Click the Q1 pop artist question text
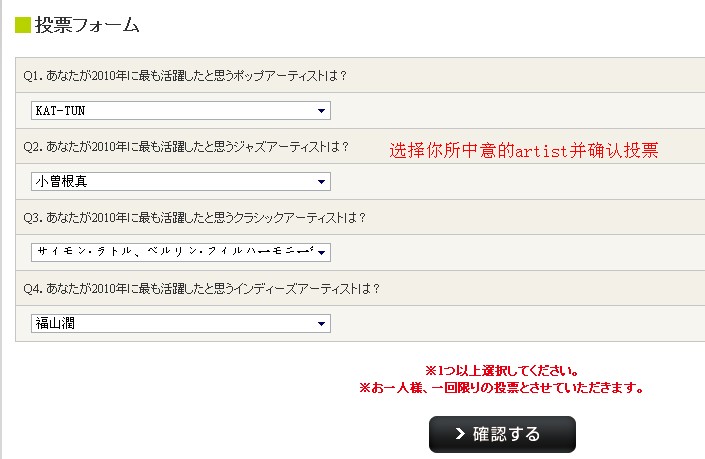Screen dimensions: 705x459 point(185,76)
